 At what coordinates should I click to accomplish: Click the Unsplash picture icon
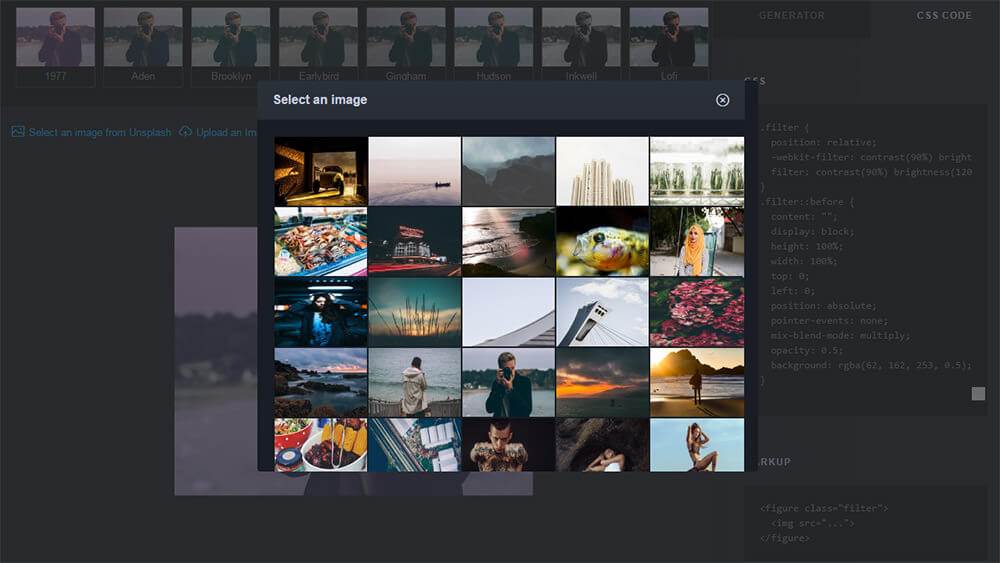(18, 131)
